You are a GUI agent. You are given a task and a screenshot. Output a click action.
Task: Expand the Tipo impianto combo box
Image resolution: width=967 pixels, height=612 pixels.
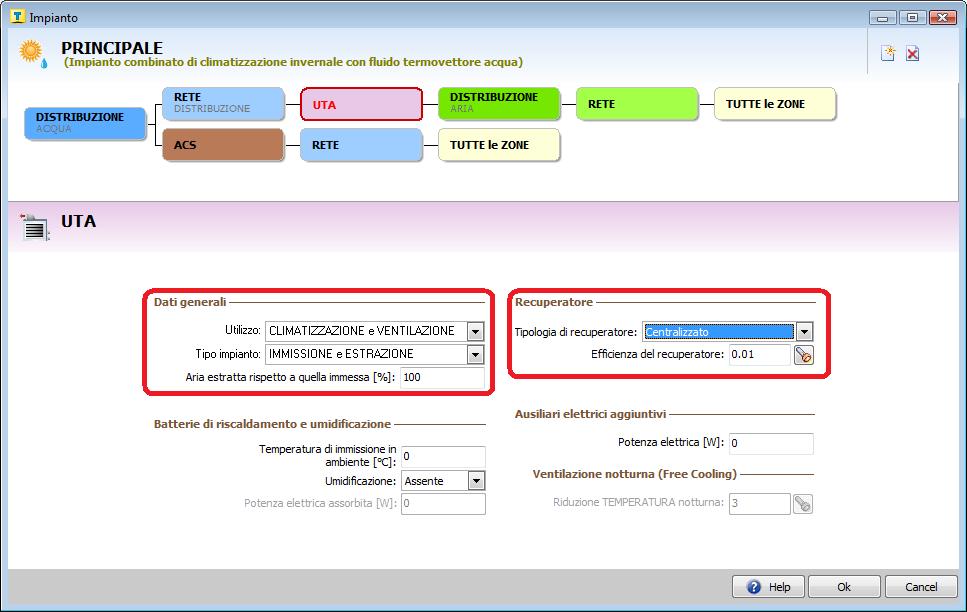(475, 354)
